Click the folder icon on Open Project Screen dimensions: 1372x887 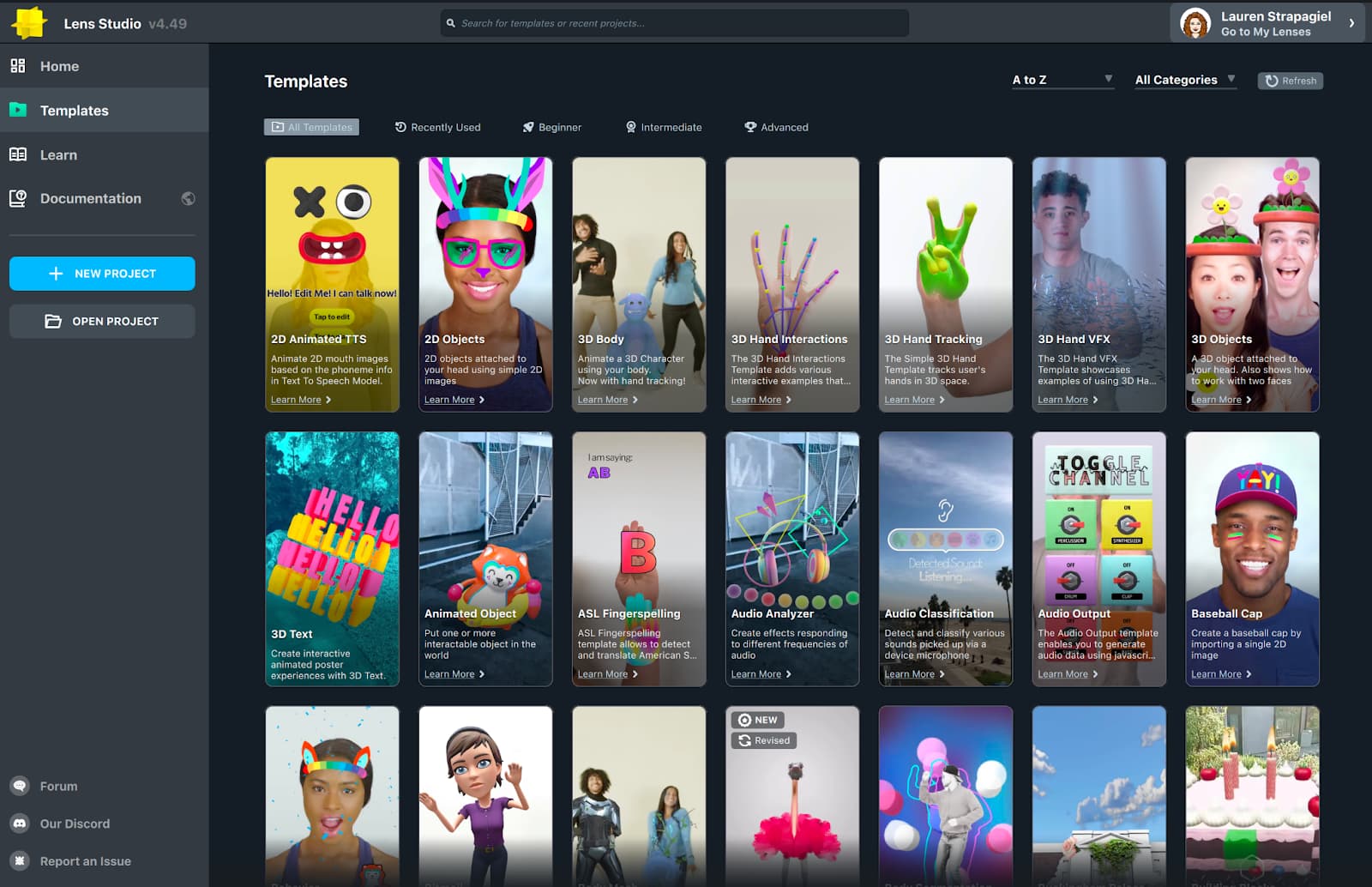pos(53,322)
